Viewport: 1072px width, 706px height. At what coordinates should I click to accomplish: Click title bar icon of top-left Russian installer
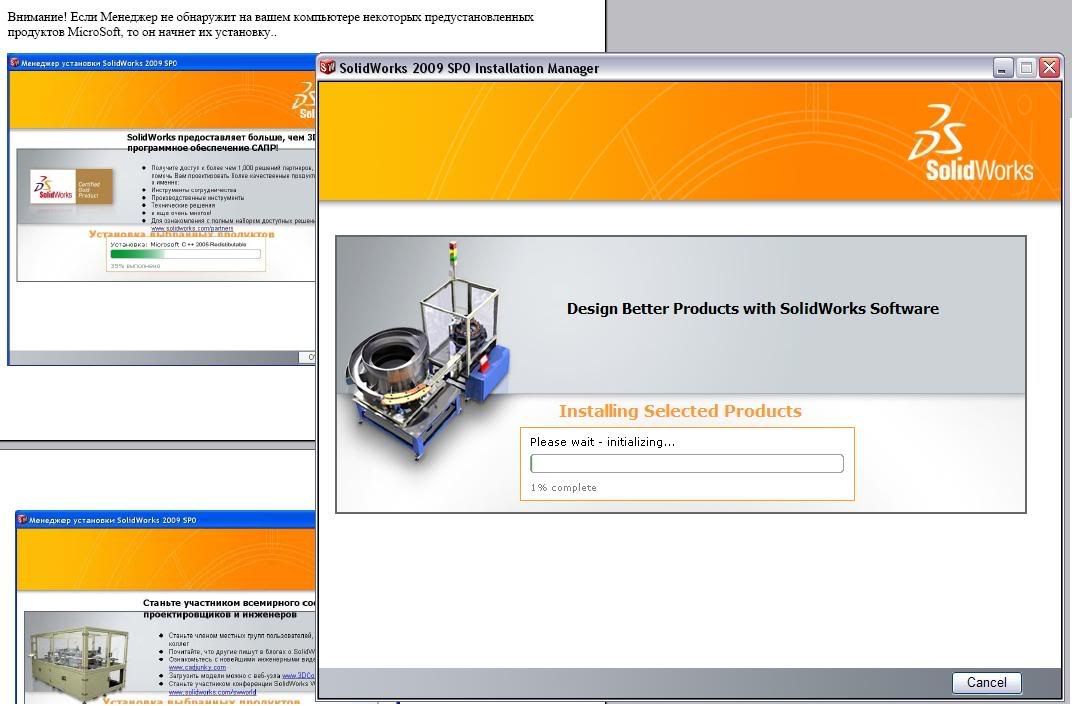click(x=14, y=63)
